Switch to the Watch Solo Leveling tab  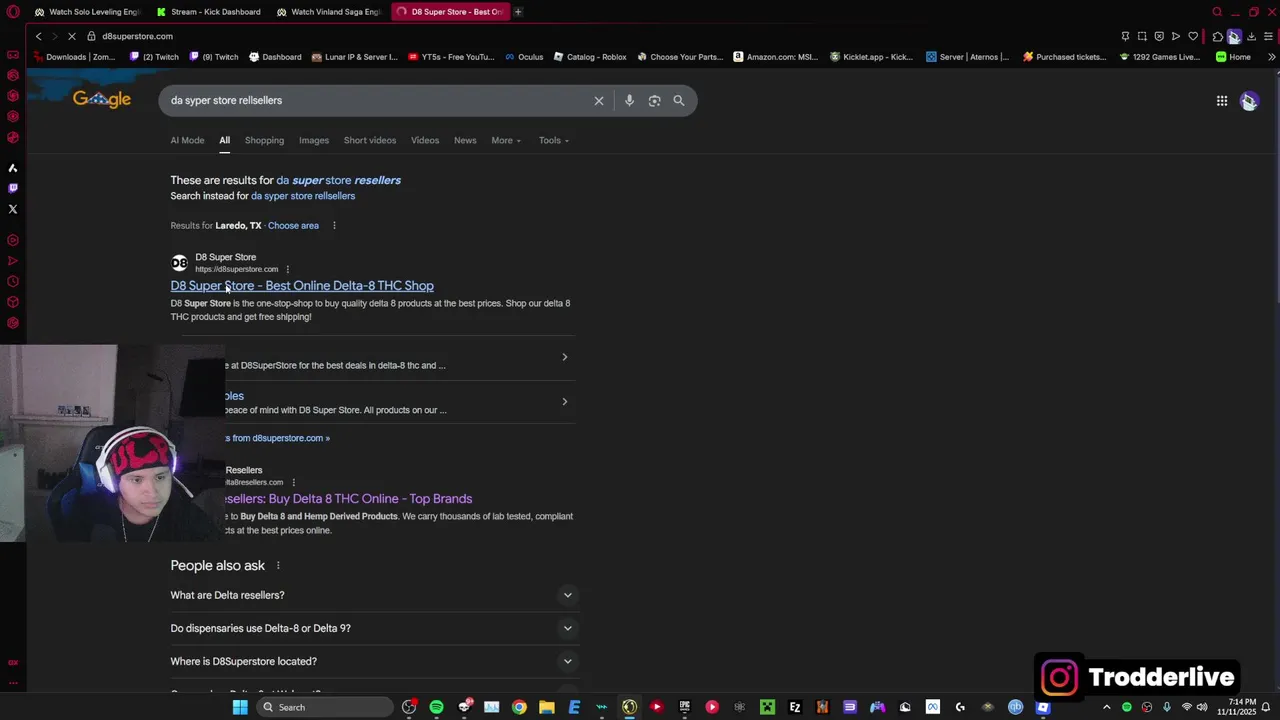coord(88,12)
